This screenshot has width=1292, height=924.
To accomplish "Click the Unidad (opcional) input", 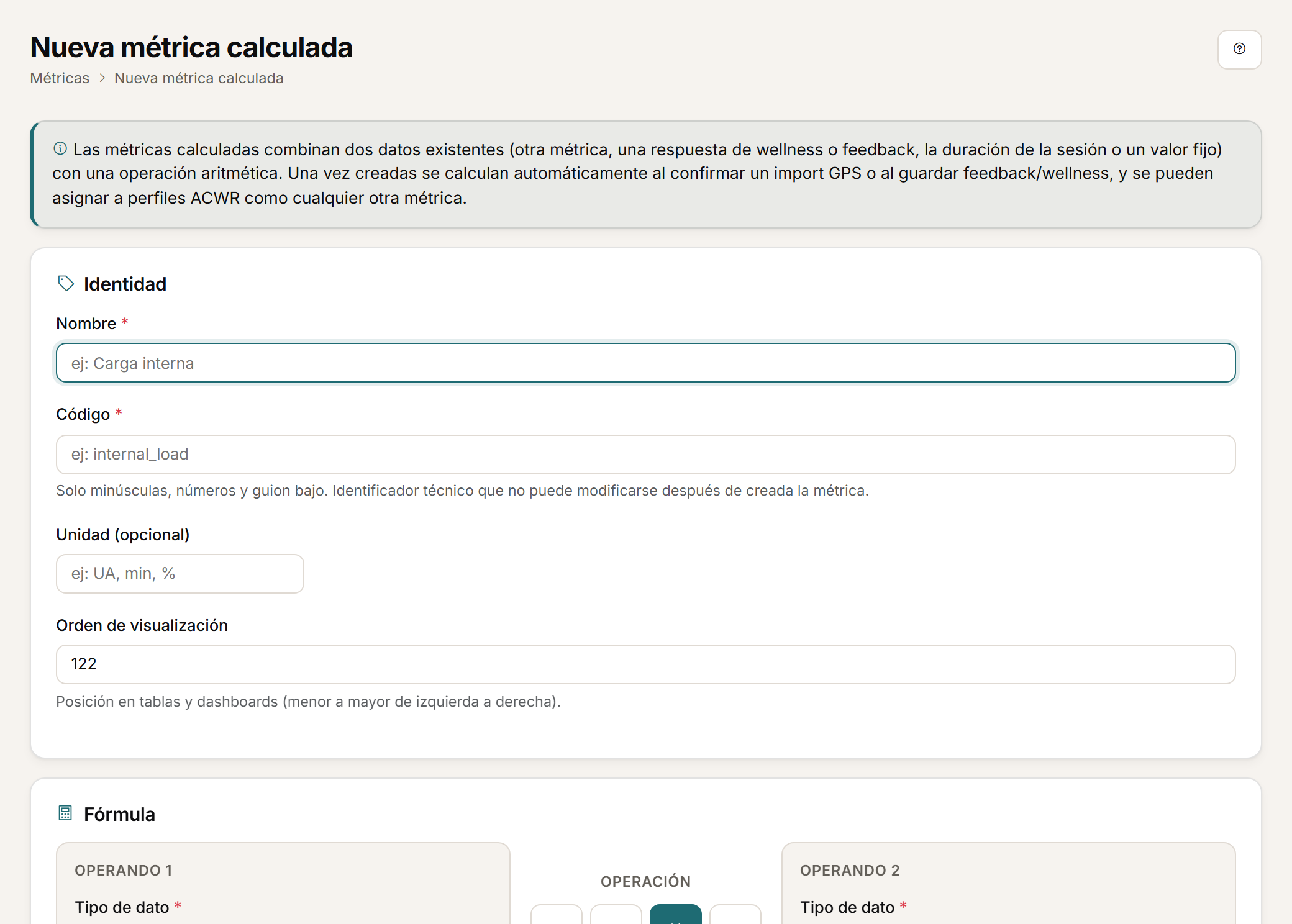I will pyautogui.click(x=180, y=573).
